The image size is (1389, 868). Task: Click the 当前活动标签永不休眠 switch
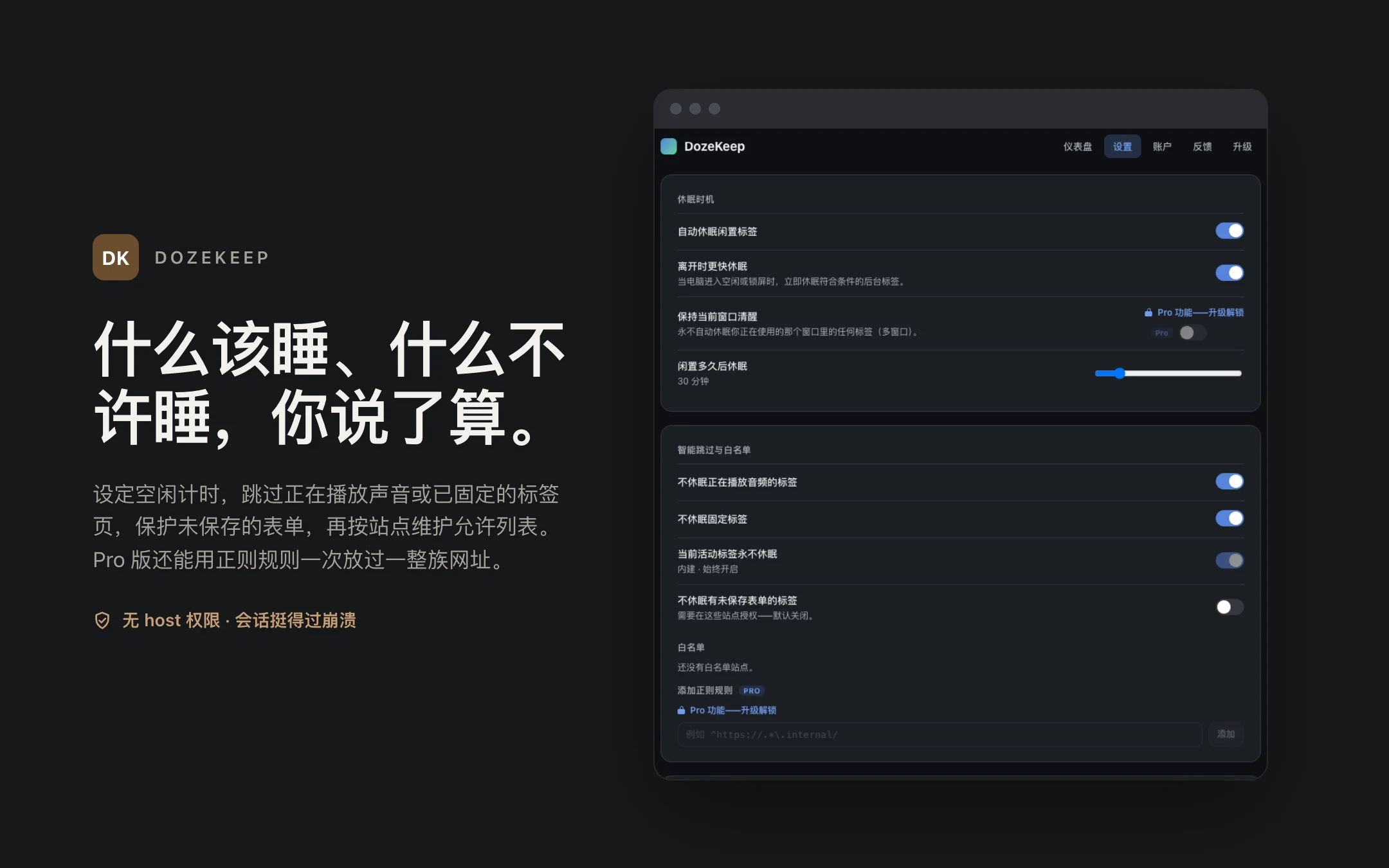[x=1230, y=561]
